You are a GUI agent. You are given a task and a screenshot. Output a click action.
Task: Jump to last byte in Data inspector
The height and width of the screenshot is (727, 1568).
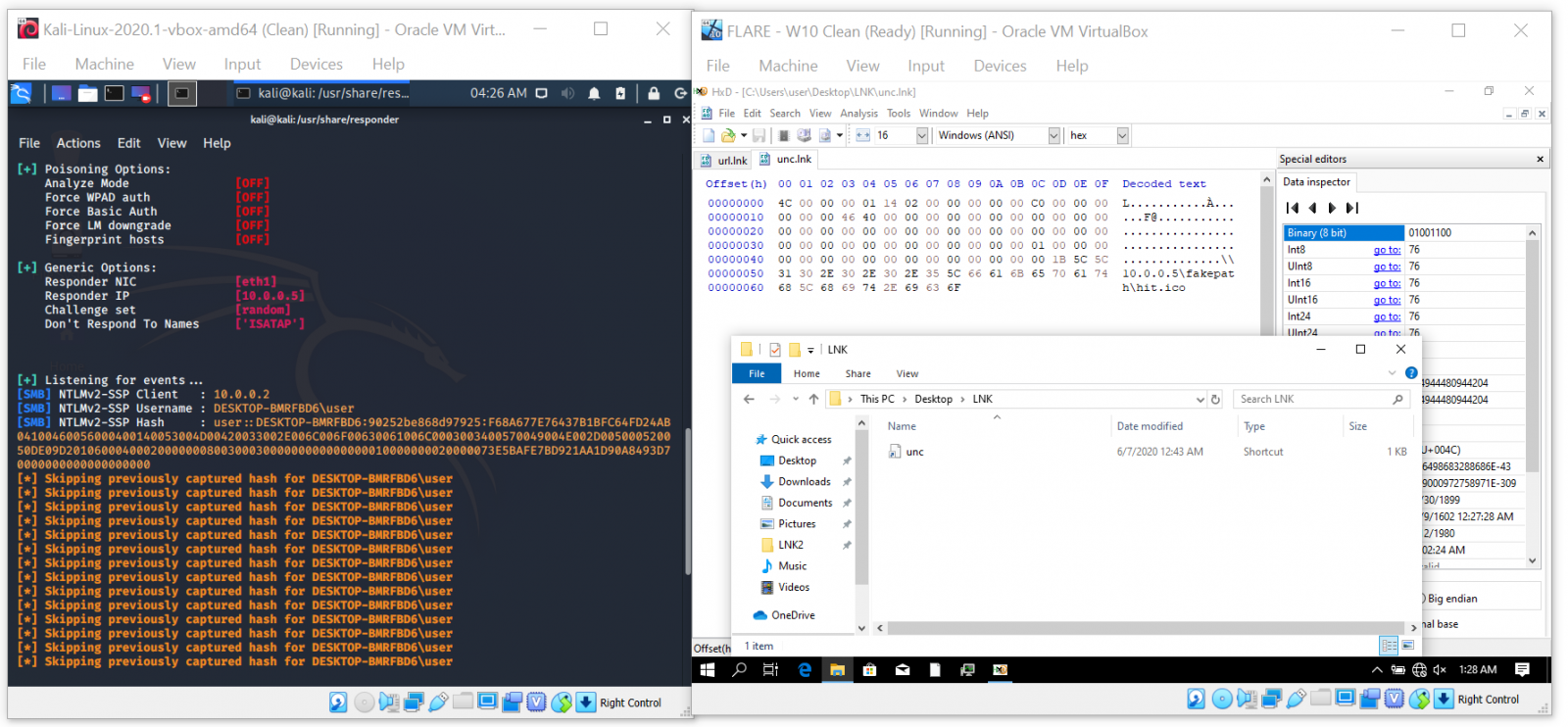1352,208
